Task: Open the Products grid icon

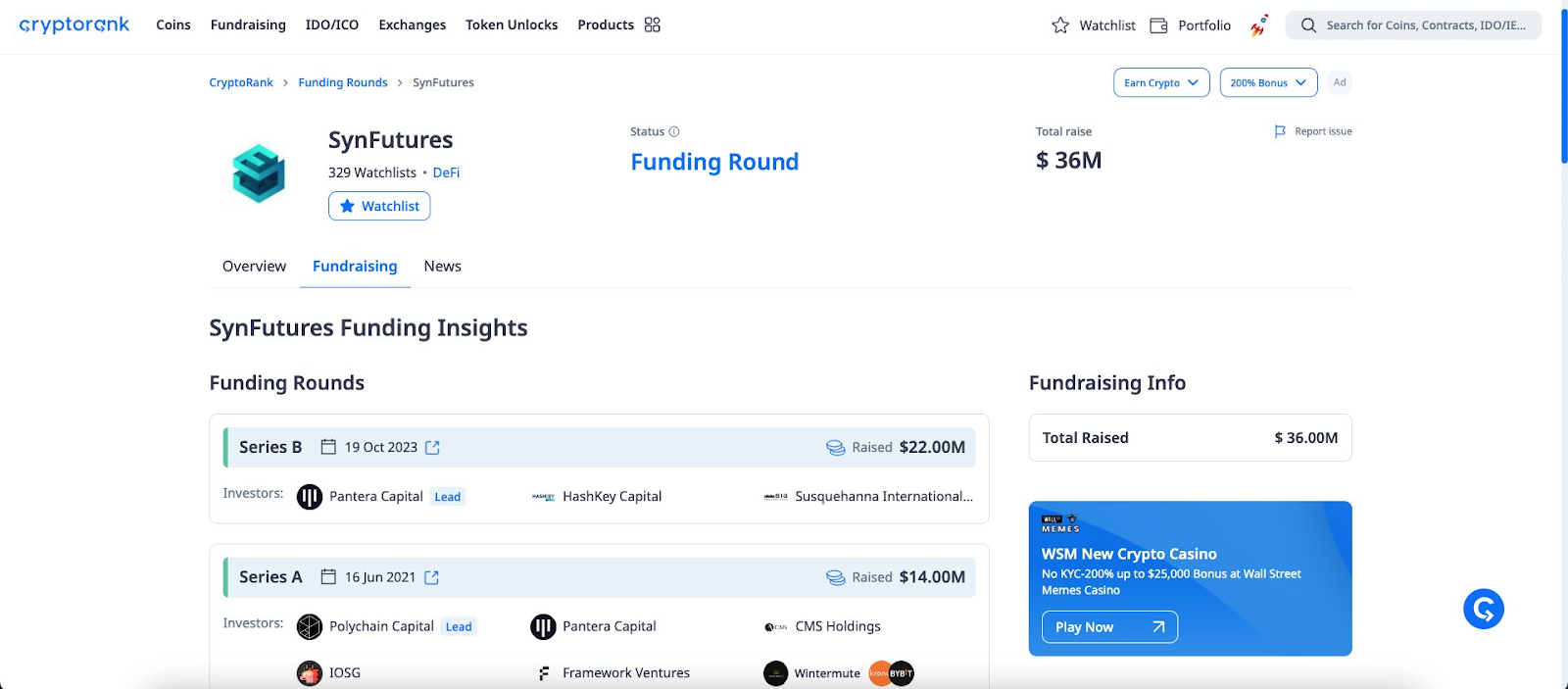Action: click(x=653, y=25)
